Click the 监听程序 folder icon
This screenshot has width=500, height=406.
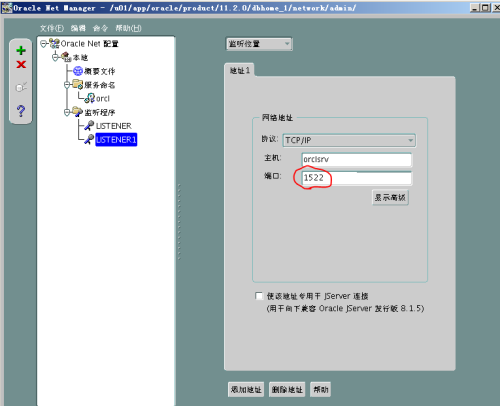coord(78,112)
